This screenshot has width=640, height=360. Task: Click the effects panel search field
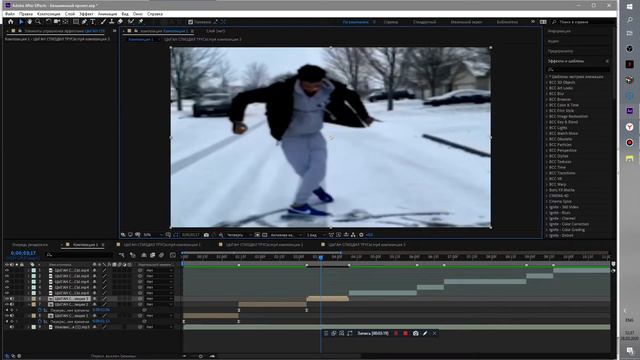[x=579, y=69]
